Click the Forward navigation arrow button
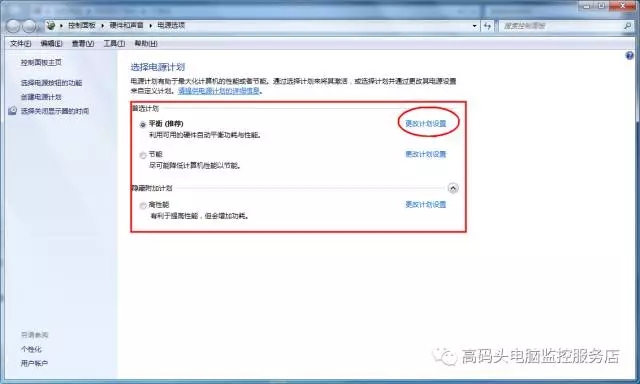640x384 pixels. 29,26
